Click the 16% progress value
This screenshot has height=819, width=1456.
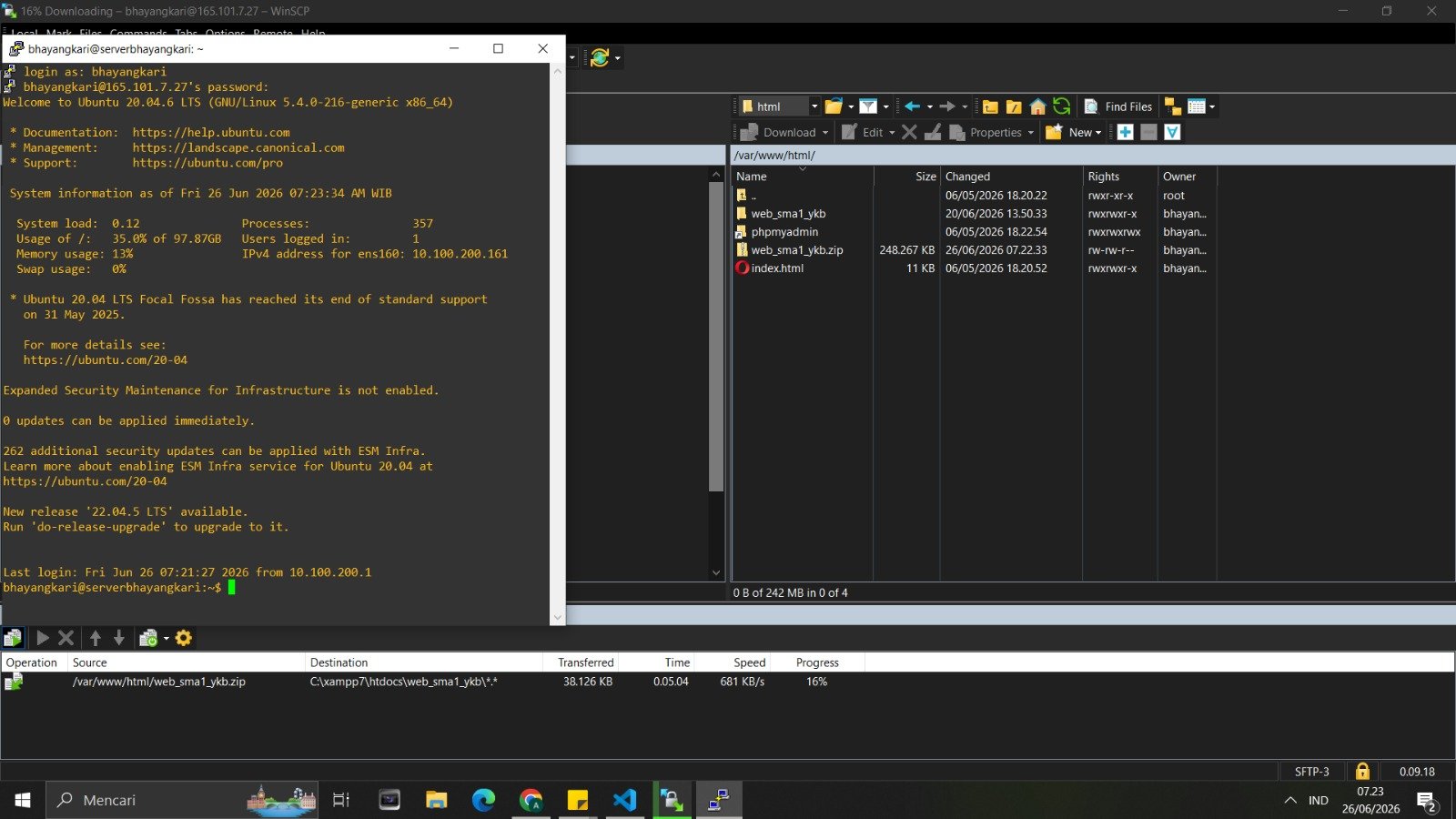pos(816,682)
